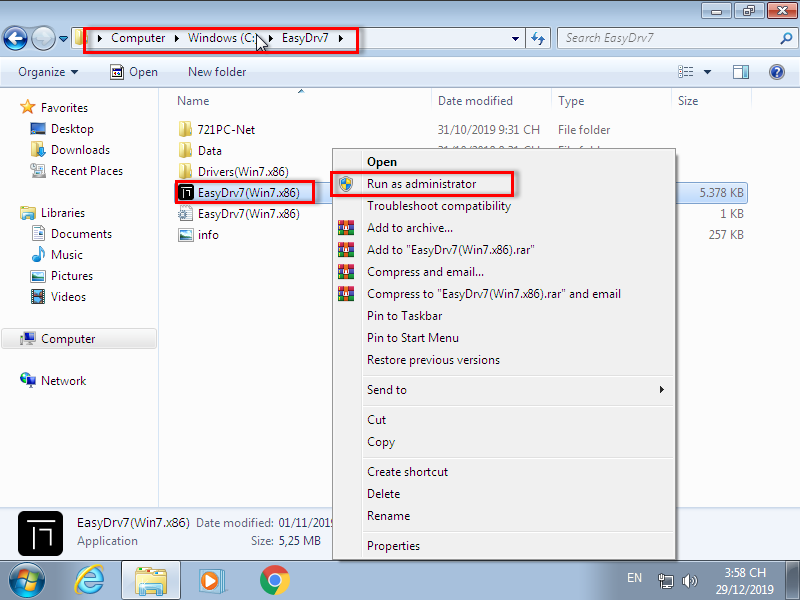
Task: Open the address bar history dropdown
Action: [x=515, y=38]
